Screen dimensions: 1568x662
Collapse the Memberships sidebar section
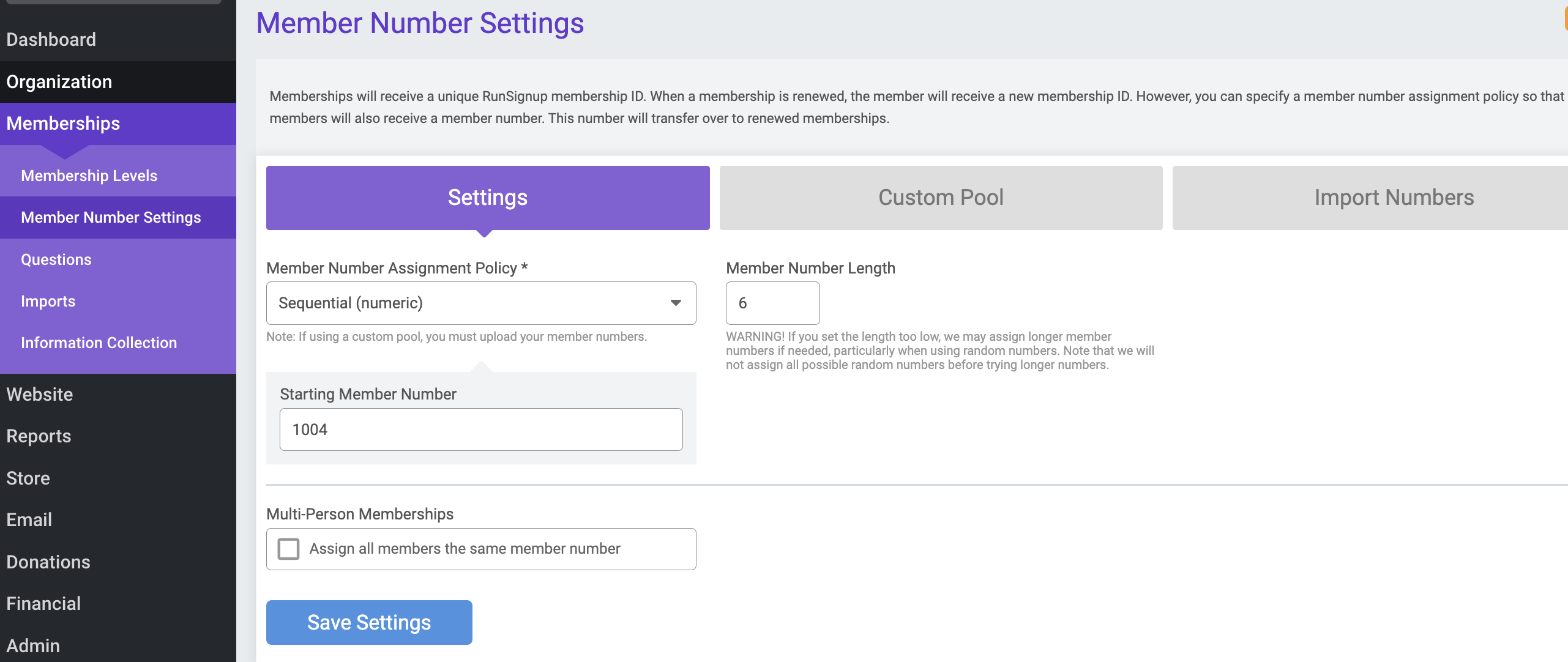pos(63,124)
